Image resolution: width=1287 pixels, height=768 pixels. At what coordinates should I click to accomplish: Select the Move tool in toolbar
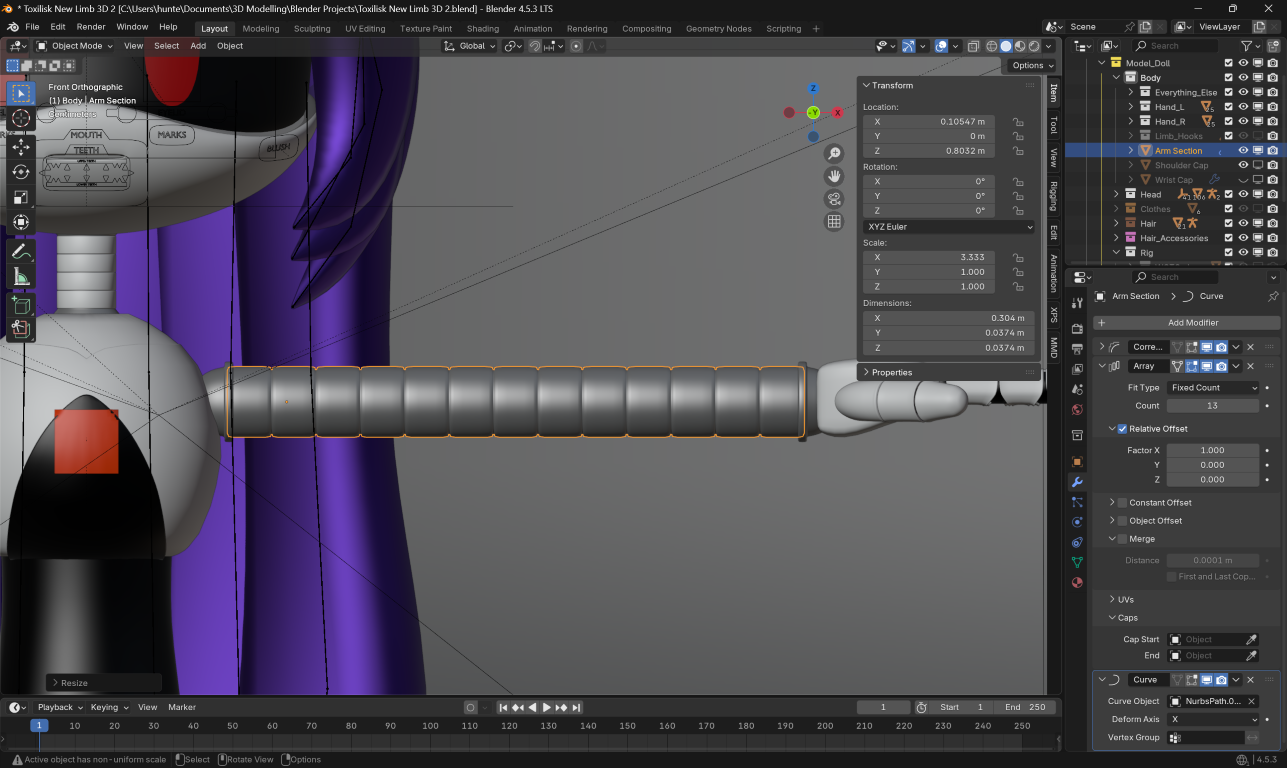(21, 146)
